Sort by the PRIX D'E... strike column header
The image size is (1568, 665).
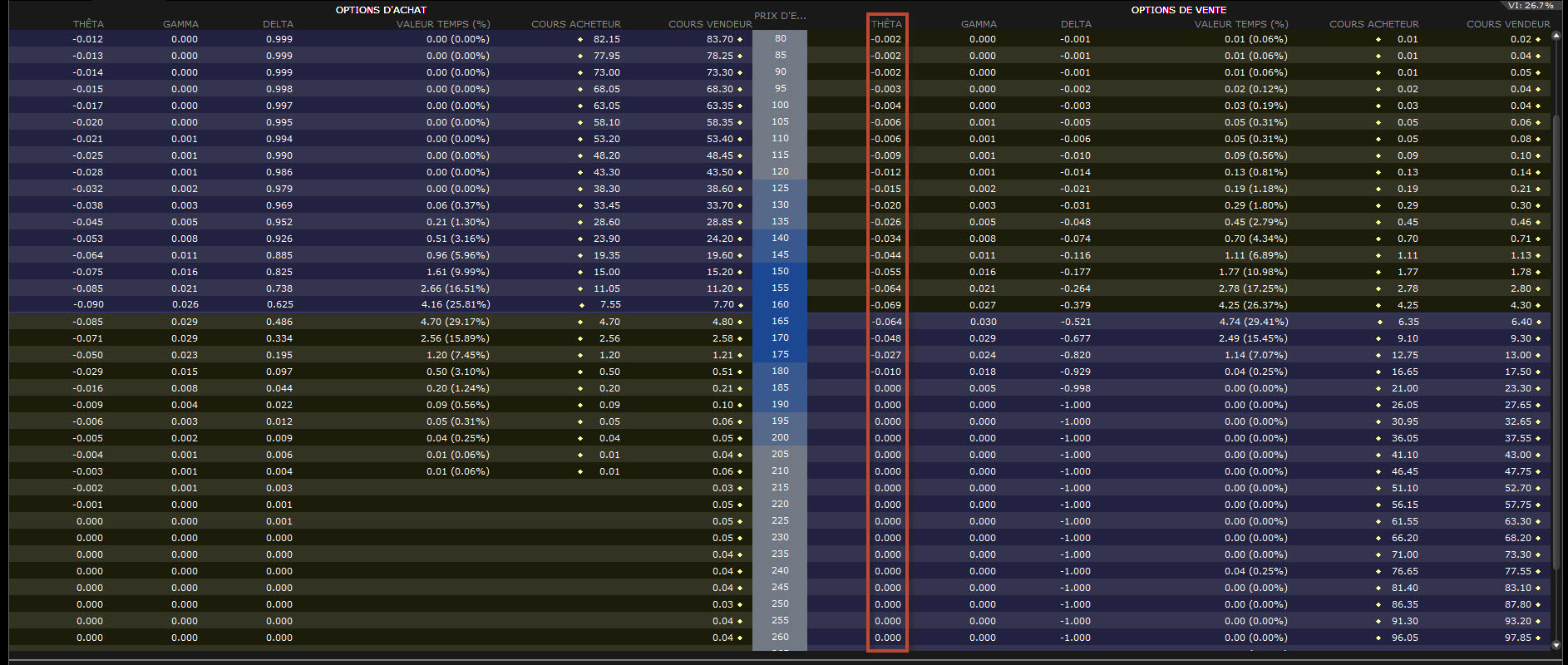coord(779,16)
